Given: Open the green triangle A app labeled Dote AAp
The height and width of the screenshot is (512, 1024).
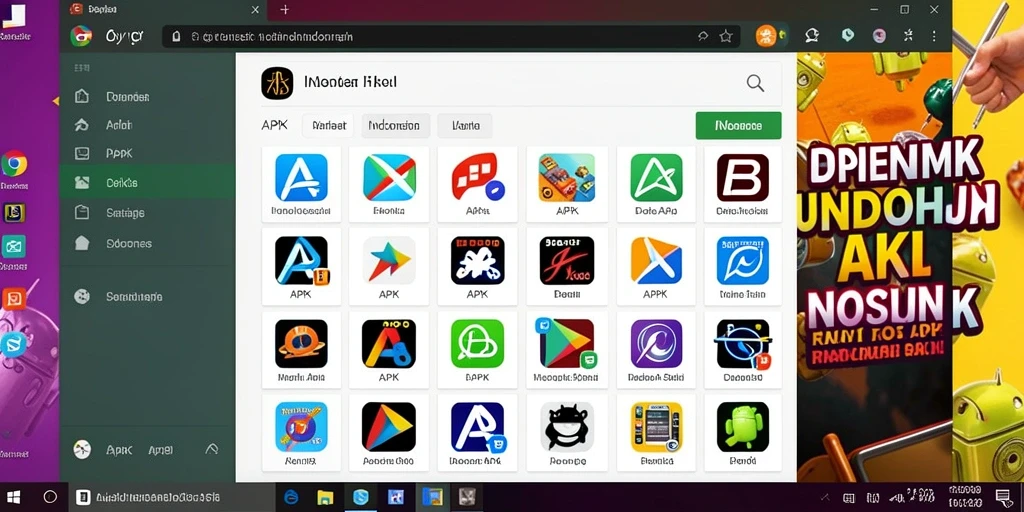Looking at the screenshot, I should [656, 177].
